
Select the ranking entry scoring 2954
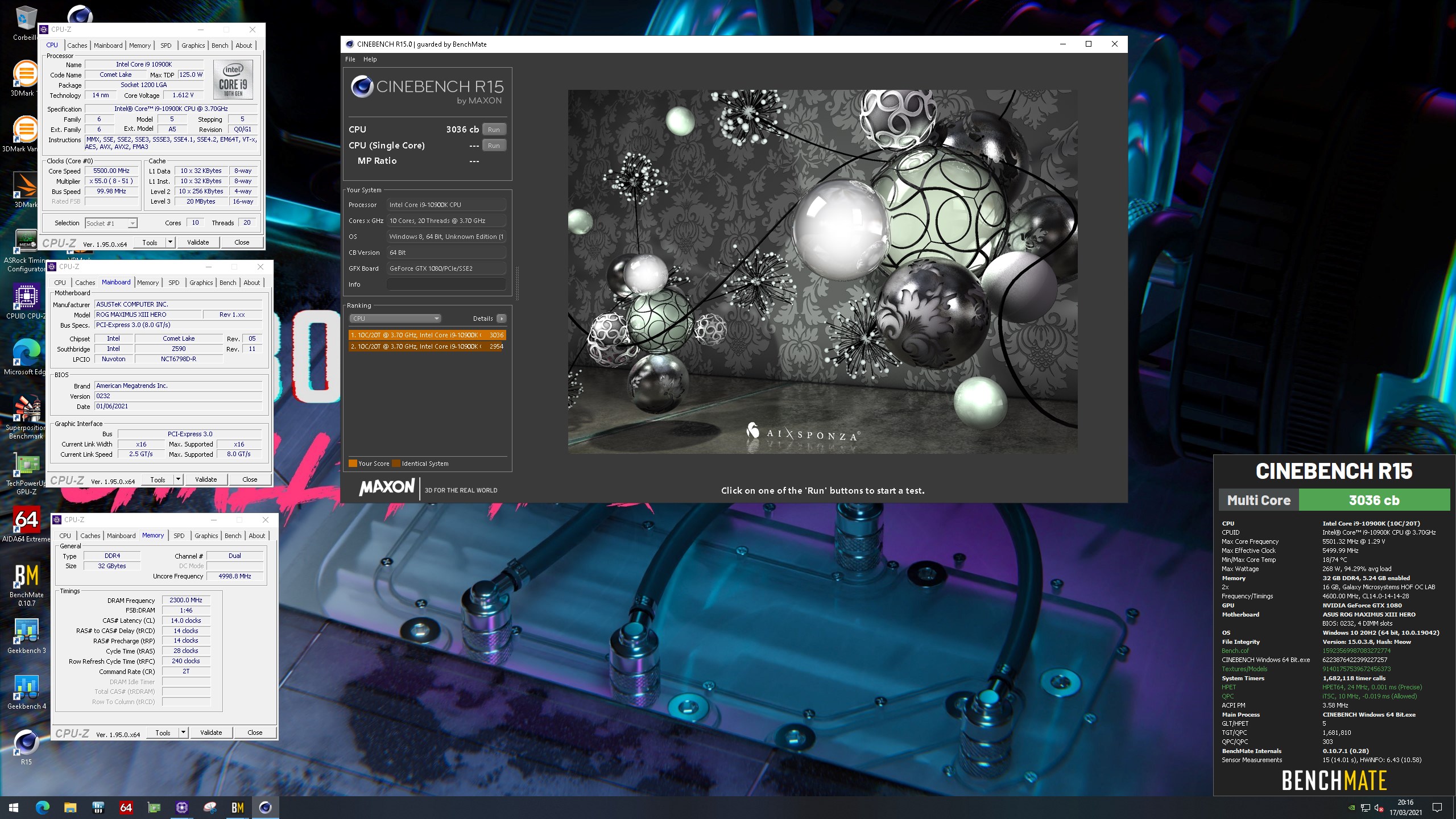click(427, 346)
